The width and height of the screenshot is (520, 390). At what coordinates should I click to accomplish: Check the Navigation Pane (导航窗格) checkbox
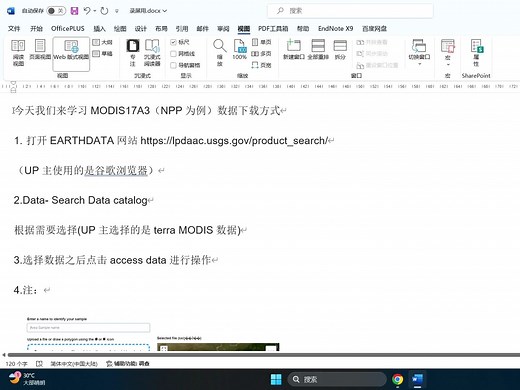[x=173, y=65]
